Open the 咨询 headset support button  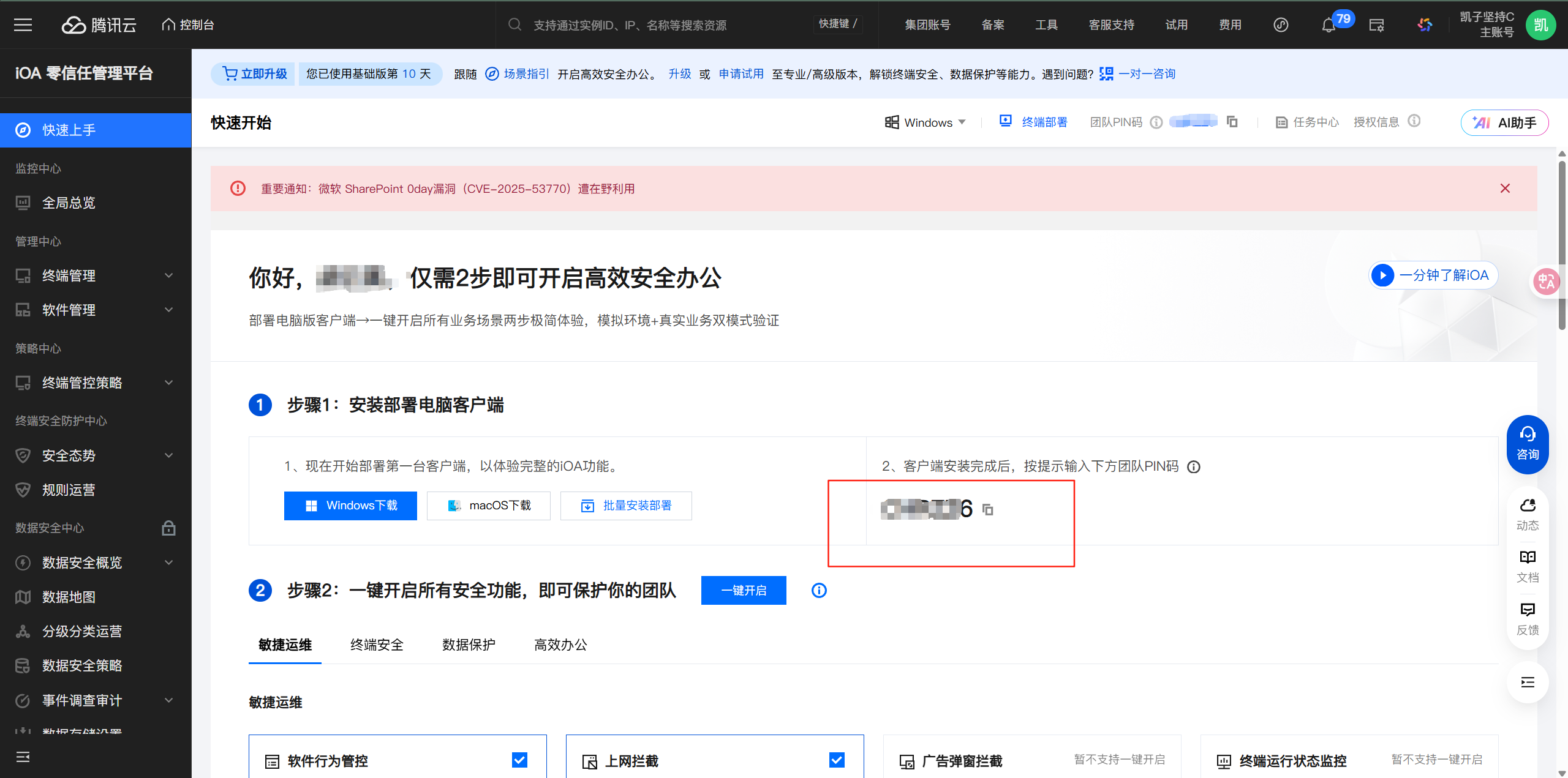pyautogui.click(x=1527, y=444)
